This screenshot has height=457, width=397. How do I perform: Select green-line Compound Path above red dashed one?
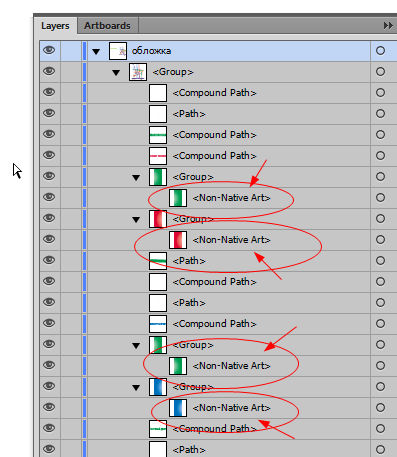coord(214,135)
